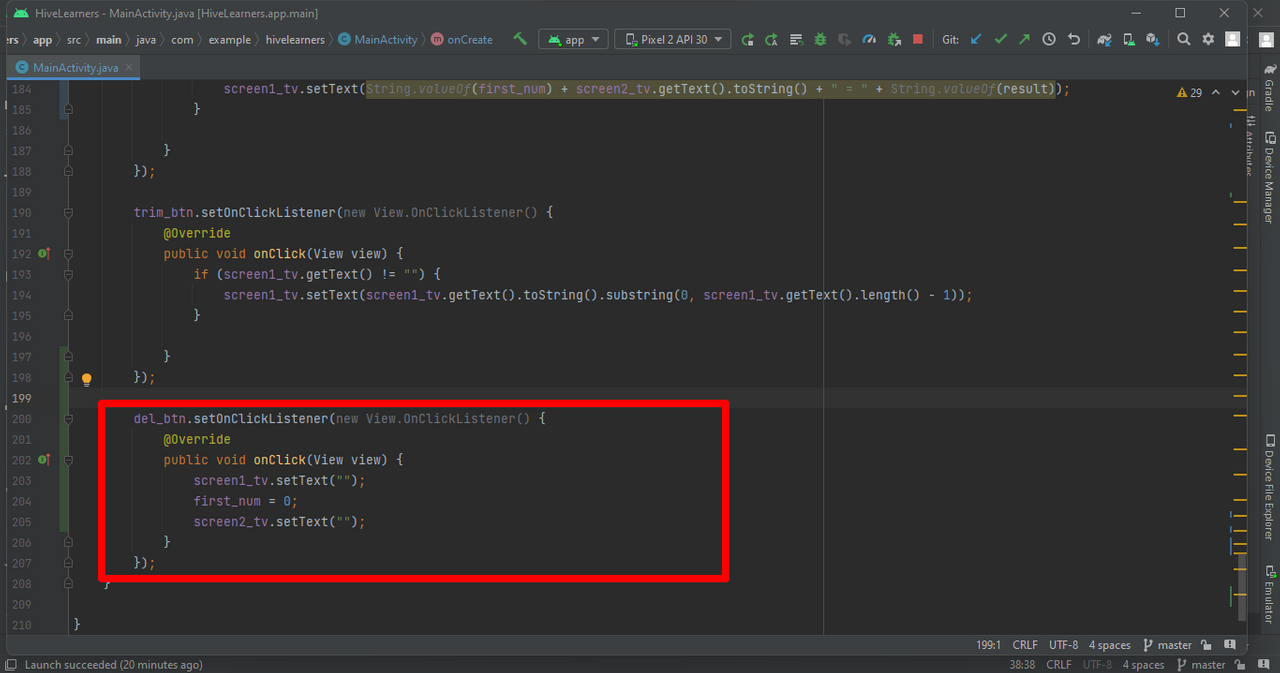Open the Device Manager side panel
This screenshot has width=1280, height=673.
[x=1269, y=178]
